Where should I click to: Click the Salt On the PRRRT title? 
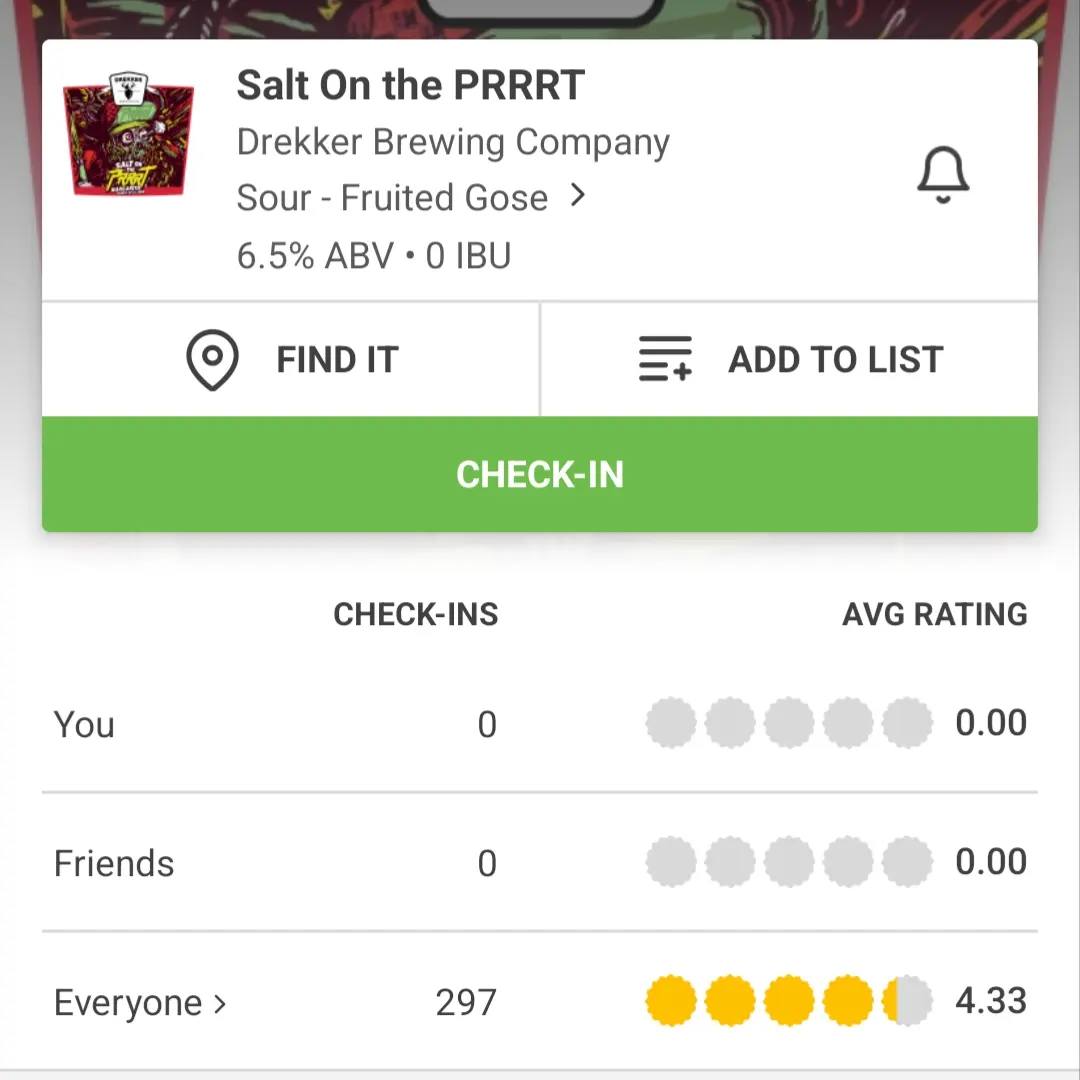pyautogui.click(x=410, y=86)
